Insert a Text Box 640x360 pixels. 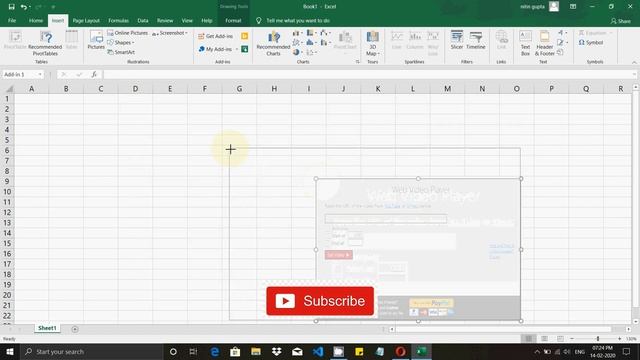[525, 43]
